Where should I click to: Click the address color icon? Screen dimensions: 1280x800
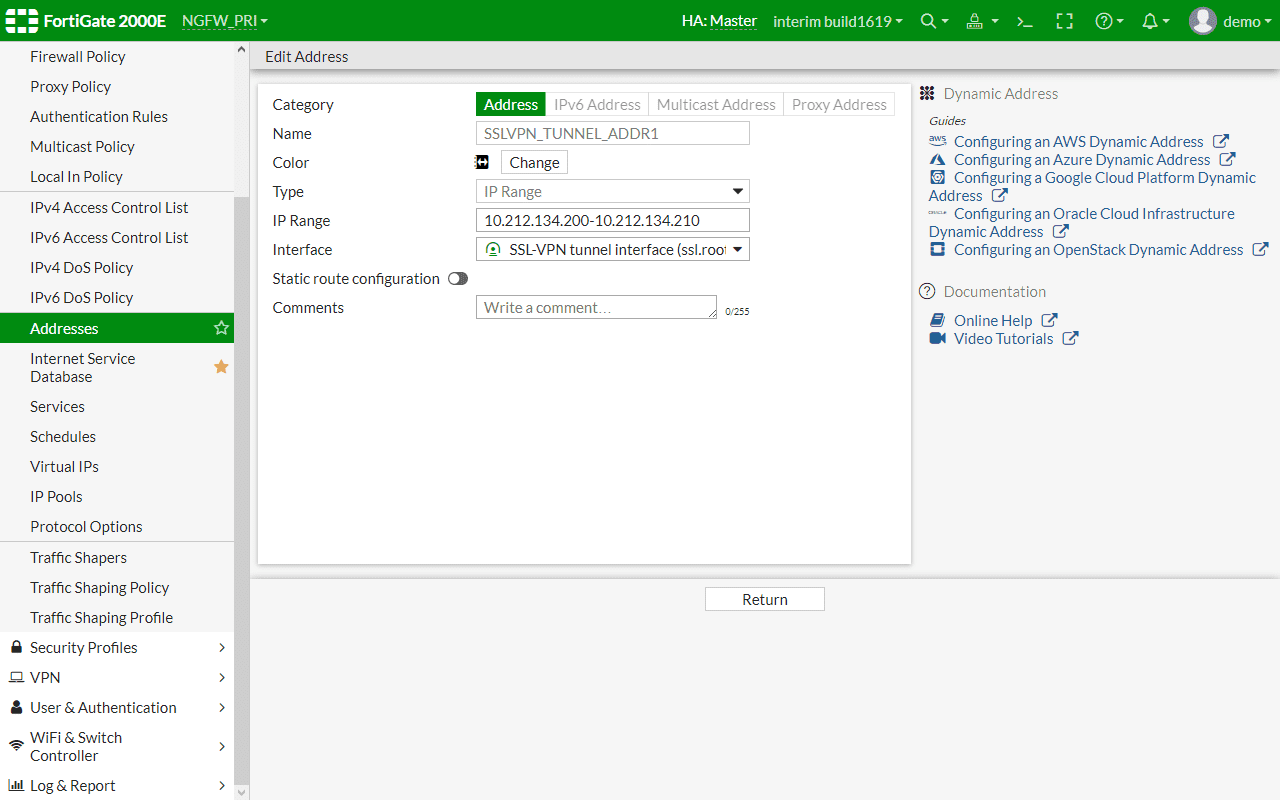(482, 162)
